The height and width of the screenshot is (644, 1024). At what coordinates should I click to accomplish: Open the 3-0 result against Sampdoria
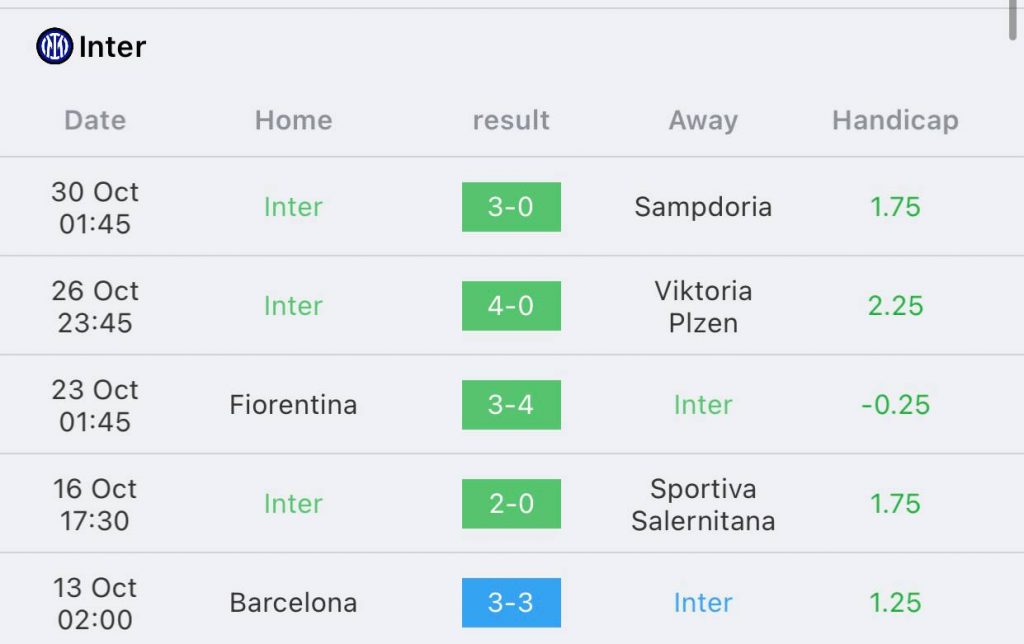coord(511,207)
